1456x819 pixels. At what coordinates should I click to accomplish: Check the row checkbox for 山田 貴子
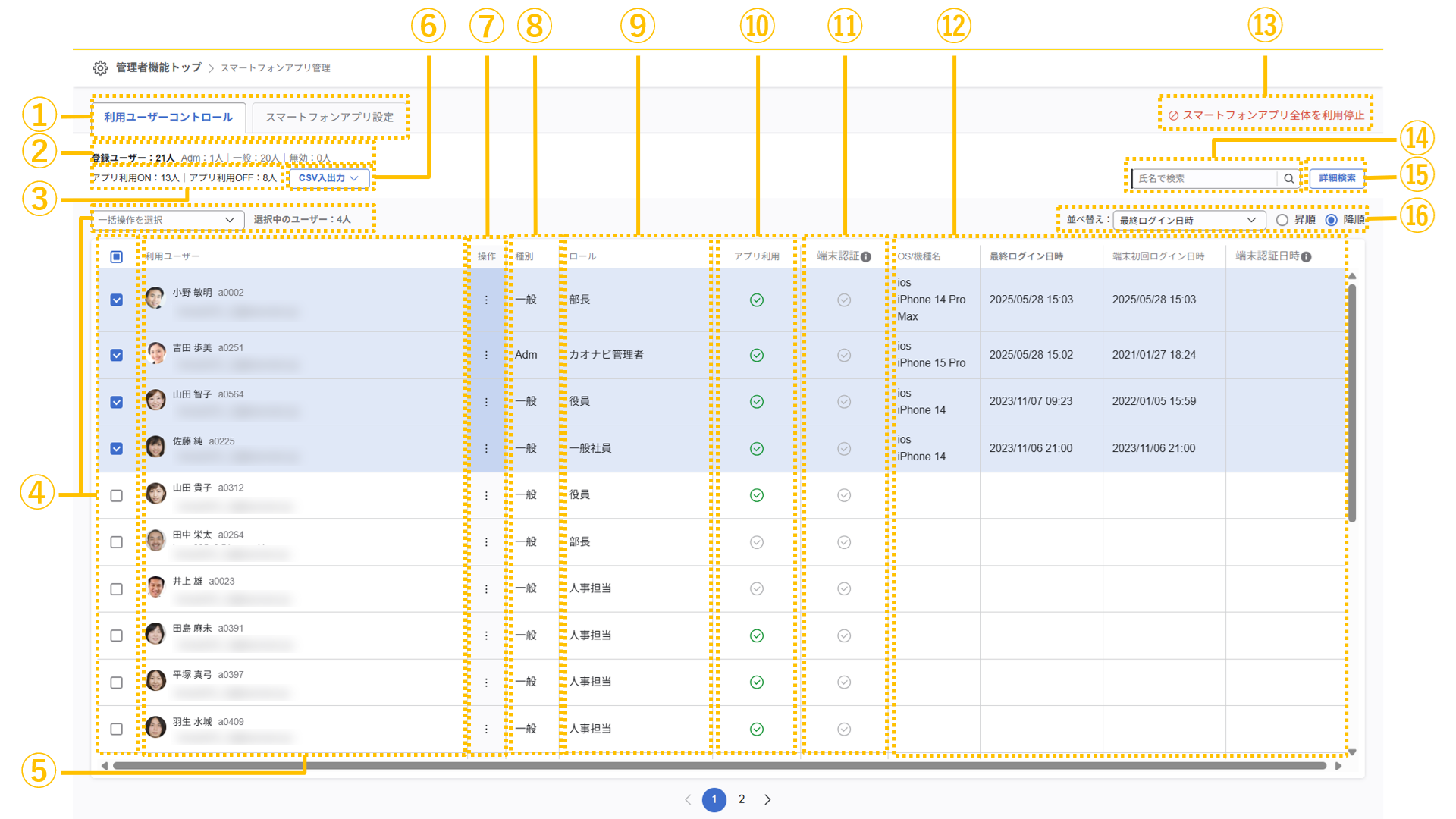(x=117, y=495)
